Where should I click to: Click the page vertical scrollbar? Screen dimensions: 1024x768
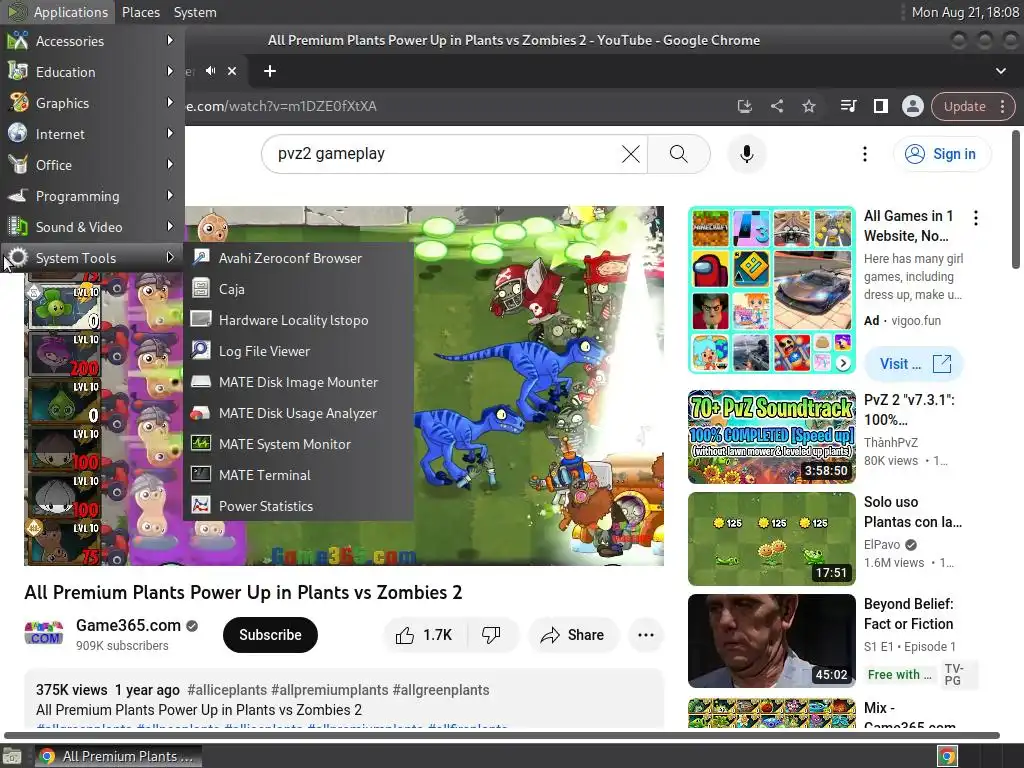1016,199
